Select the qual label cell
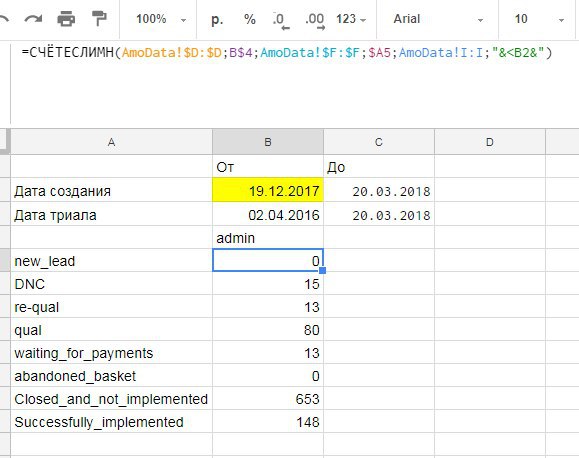 click(112, 329)
